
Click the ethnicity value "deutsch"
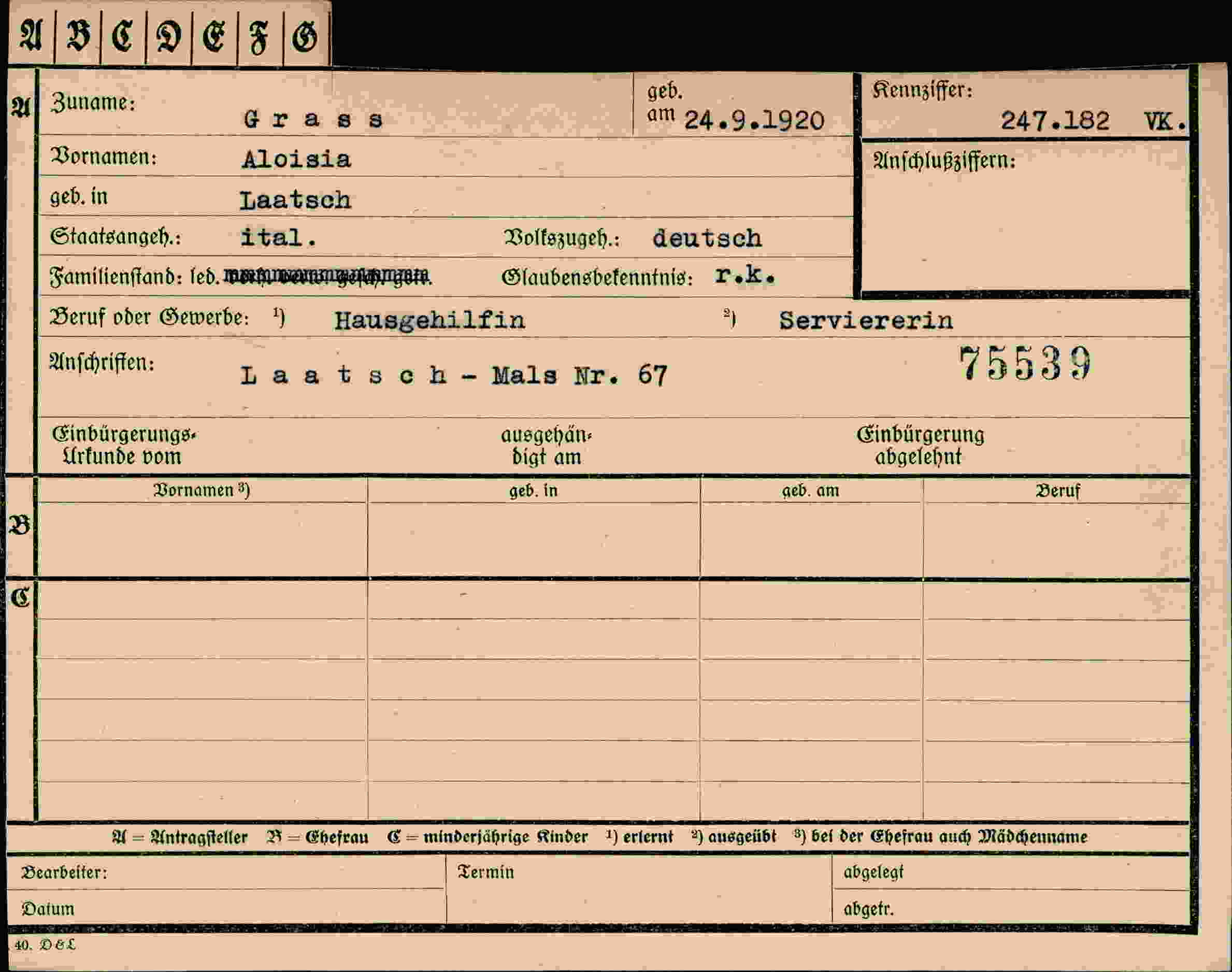(x=707, y=238)
